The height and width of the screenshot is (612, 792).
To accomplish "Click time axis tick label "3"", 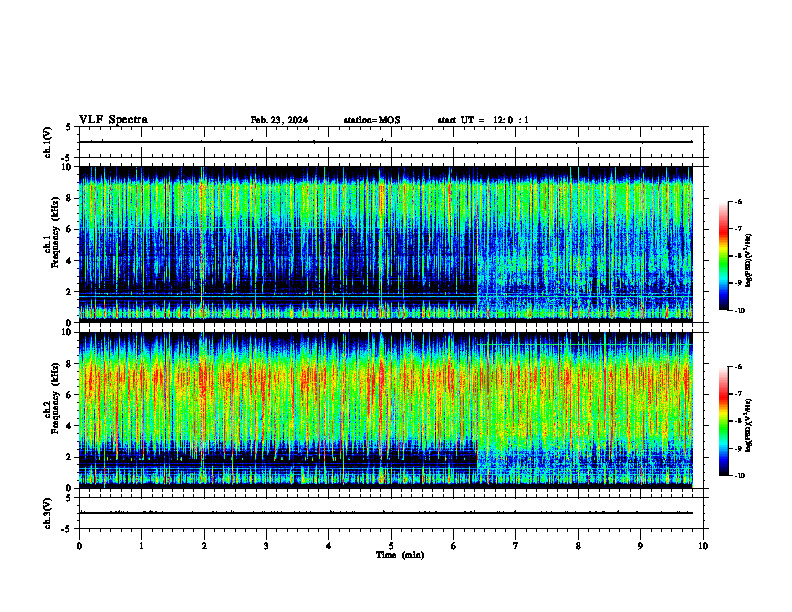I will tap(266, 546).
